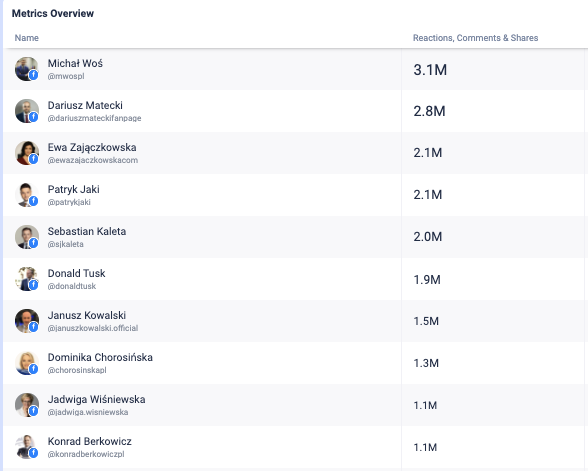
Task: Click the @januszkowalski.official handle
Action: pyautogui.click(x=93, y=328)
